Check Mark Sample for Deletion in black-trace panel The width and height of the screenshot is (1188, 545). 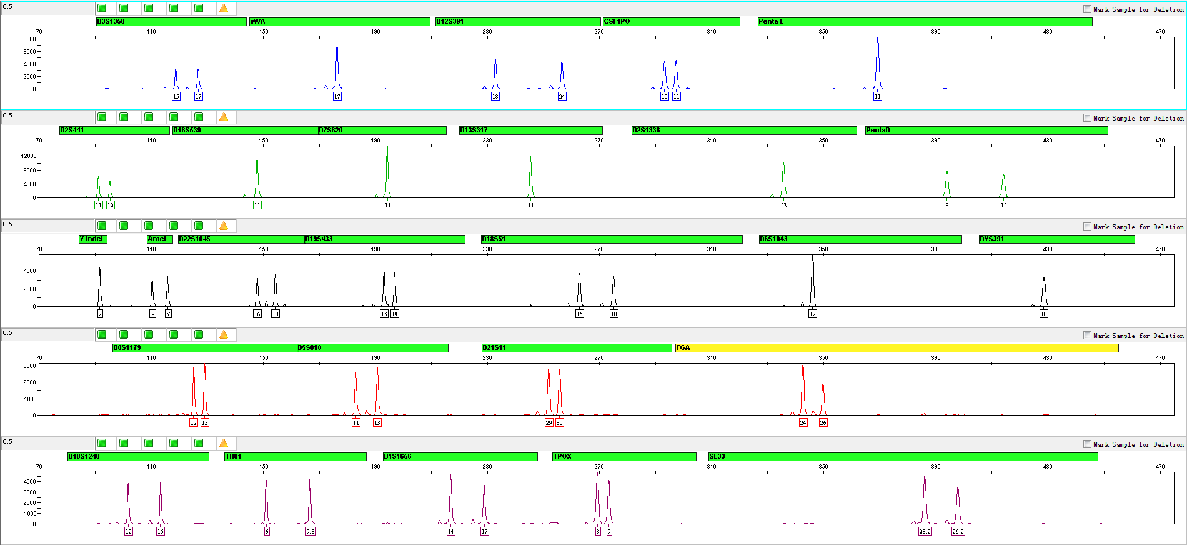[x=1088, y=227]
